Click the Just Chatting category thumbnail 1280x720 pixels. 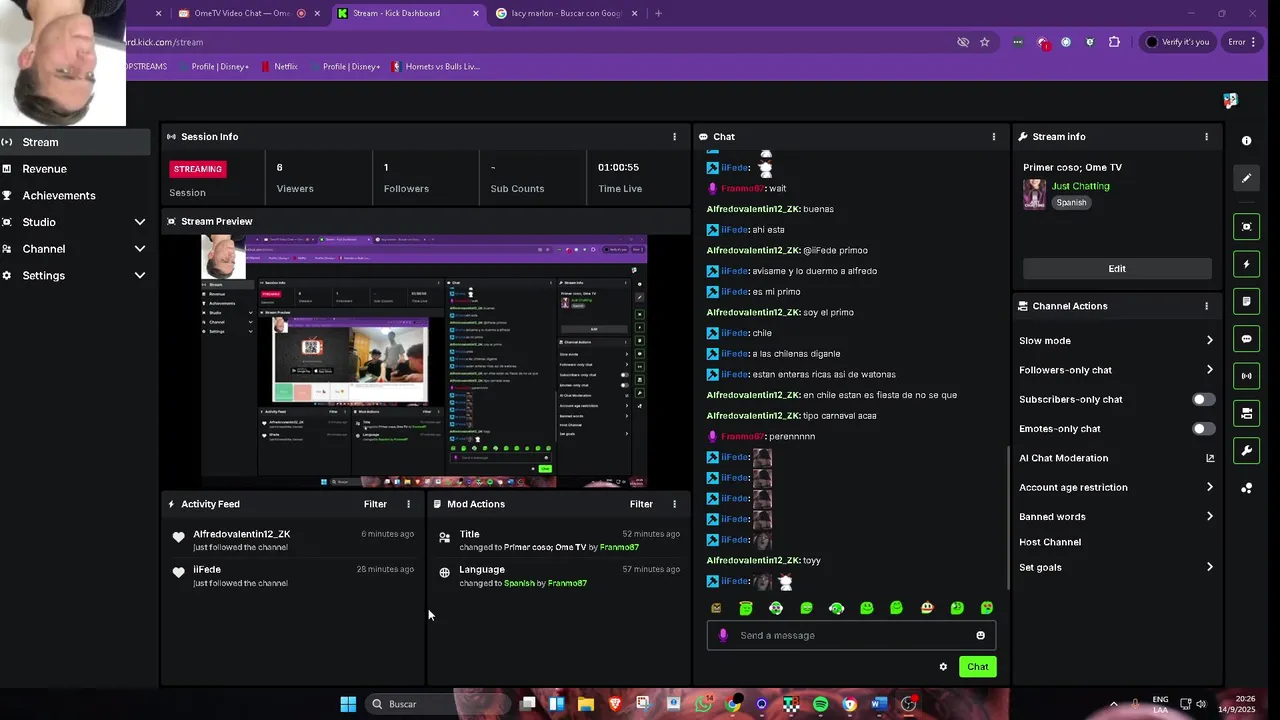(x=1034, y=194)
